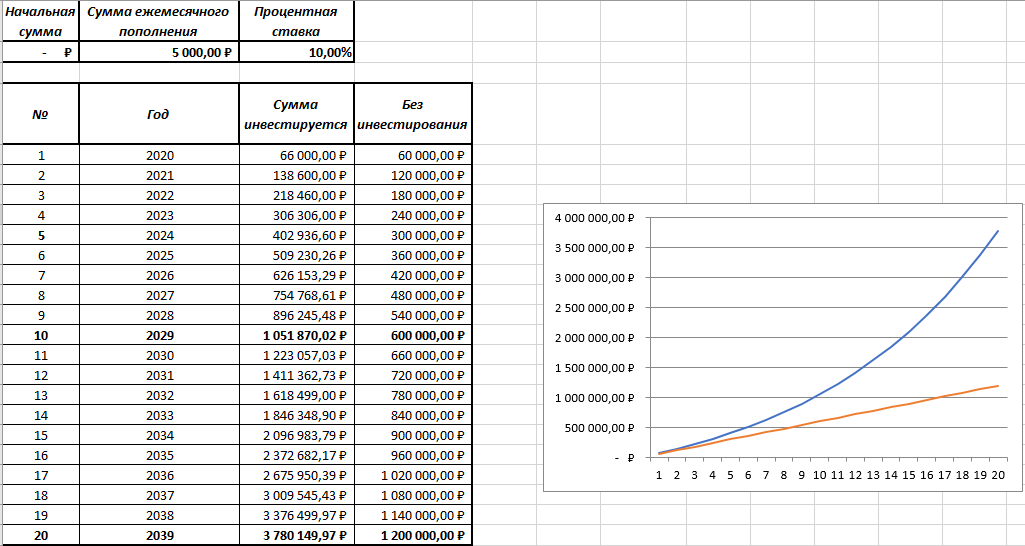Click the chart axis label 500 000,00 ₽

[601, 428]
